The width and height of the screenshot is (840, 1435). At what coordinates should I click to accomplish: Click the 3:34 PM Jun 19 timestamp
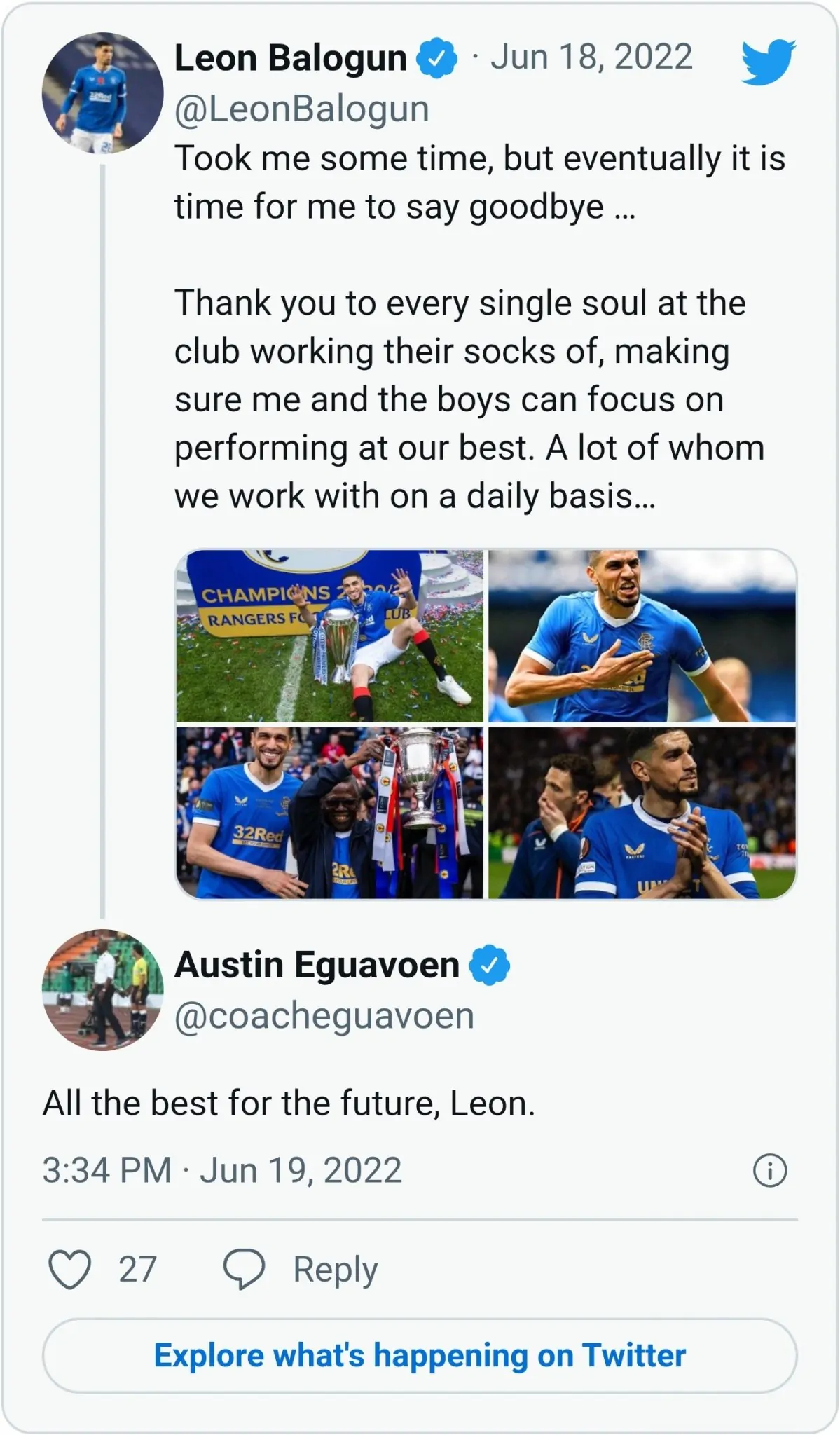(222, 1171)
